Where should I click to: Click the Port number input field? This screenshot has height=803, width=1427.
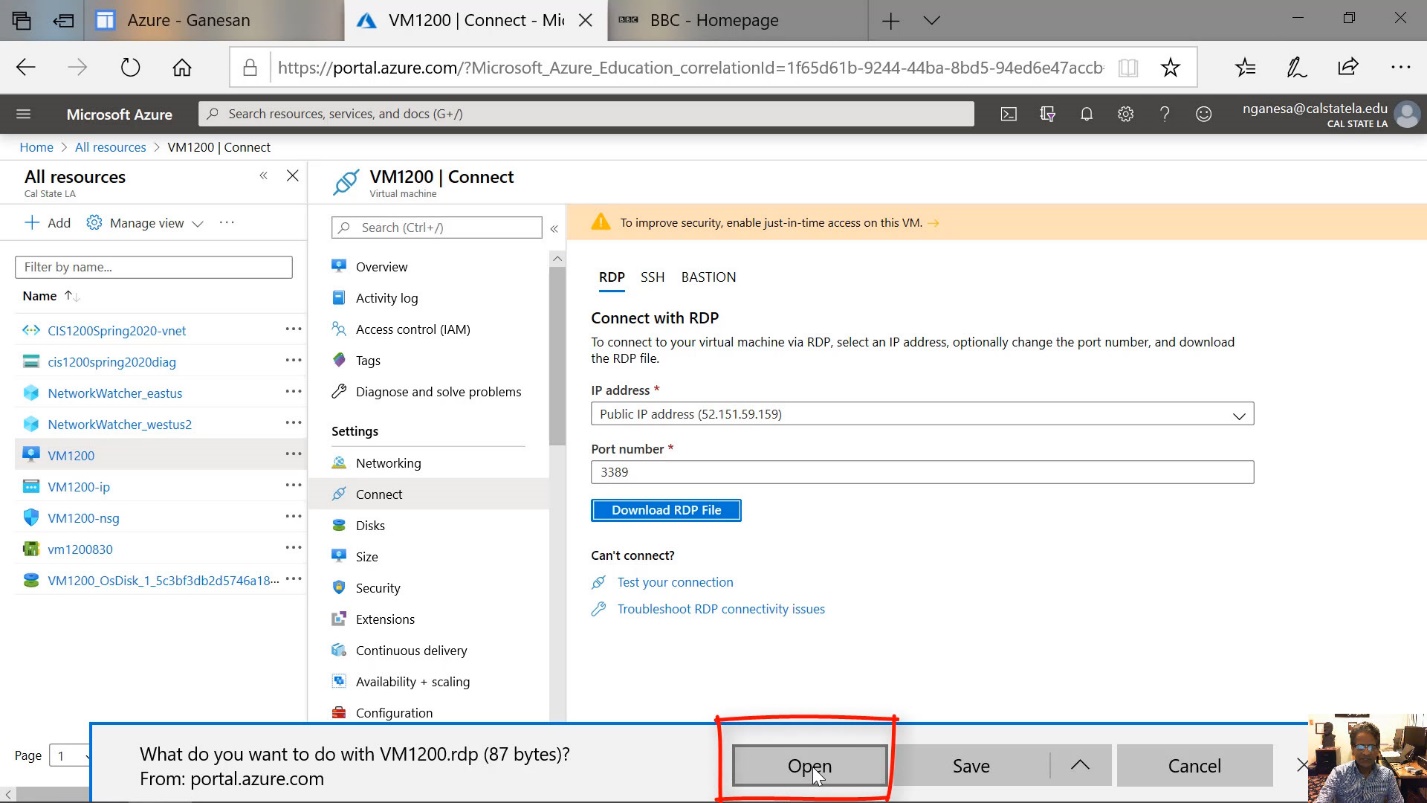coord(921,472)
